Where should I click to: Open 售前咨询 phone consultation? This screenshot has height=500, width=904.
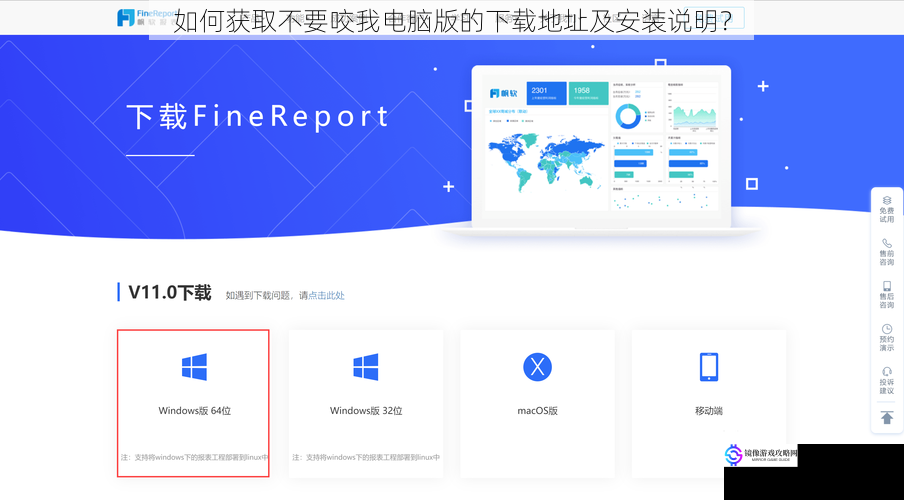click(x=887, y=252)
